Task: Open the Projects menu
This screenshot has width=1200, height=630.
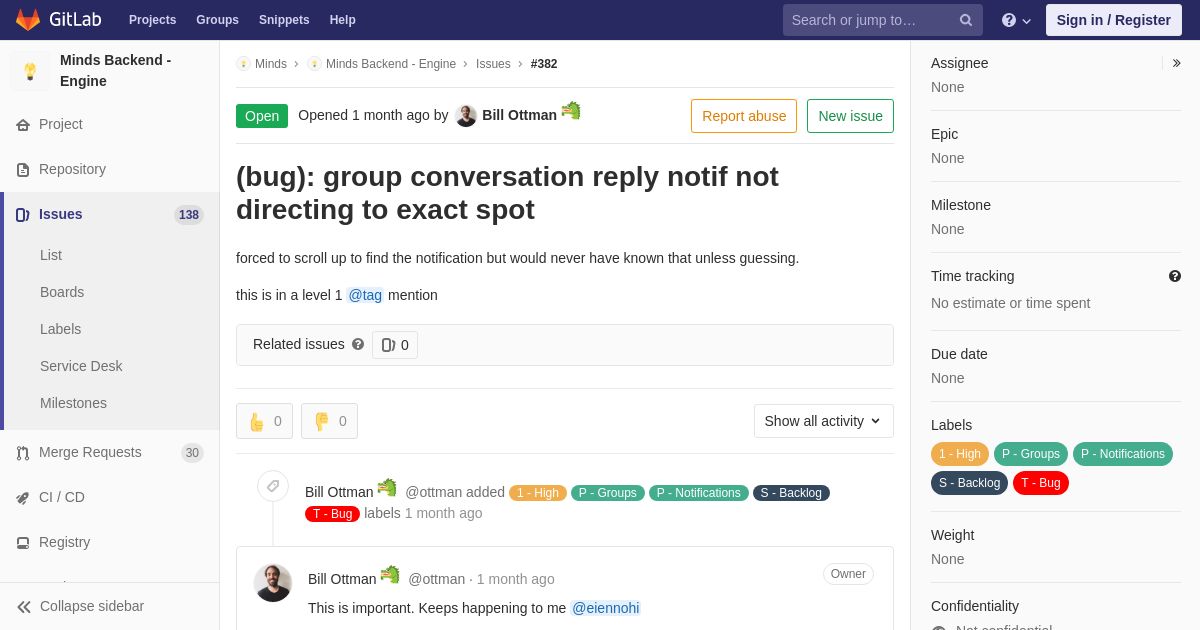Action: 152,20
